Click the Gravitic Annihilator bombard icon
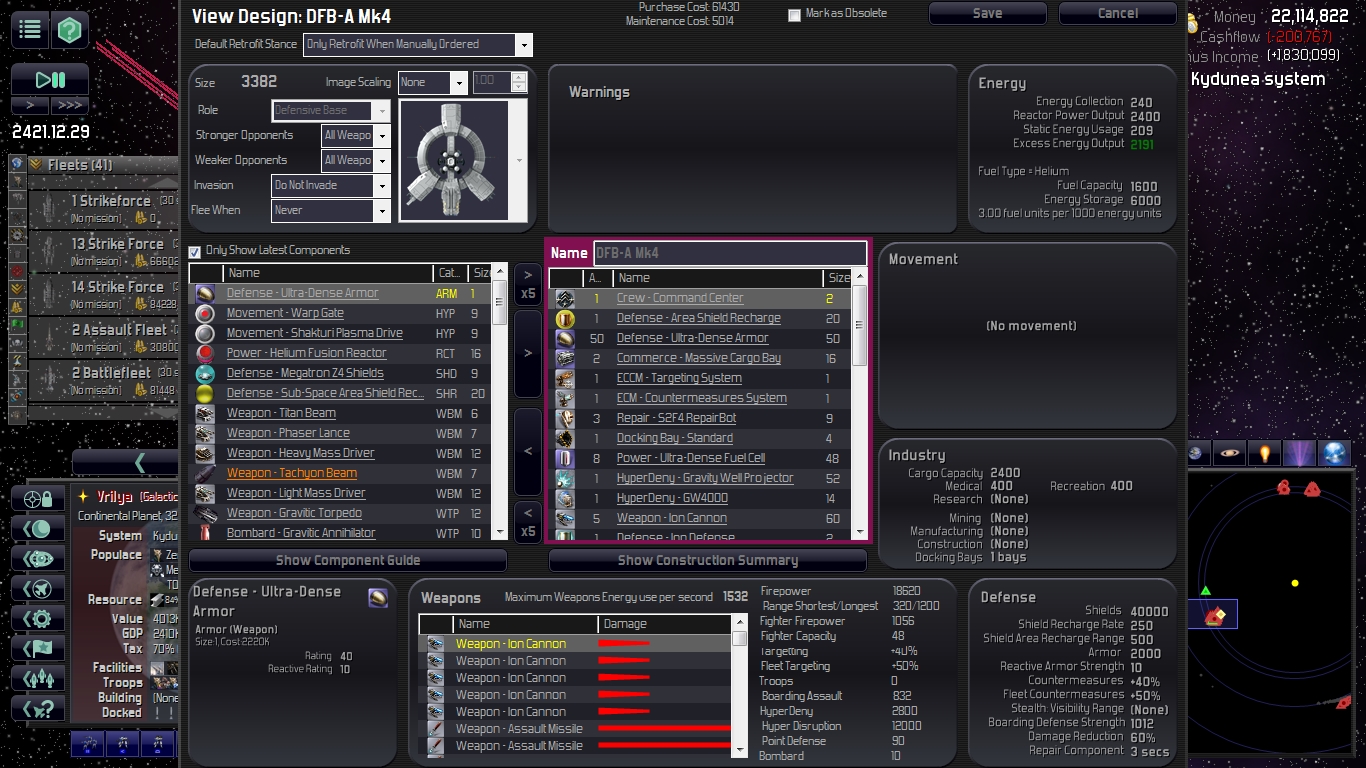This screenshot has width=1366, height=768. tap(205, 533)
